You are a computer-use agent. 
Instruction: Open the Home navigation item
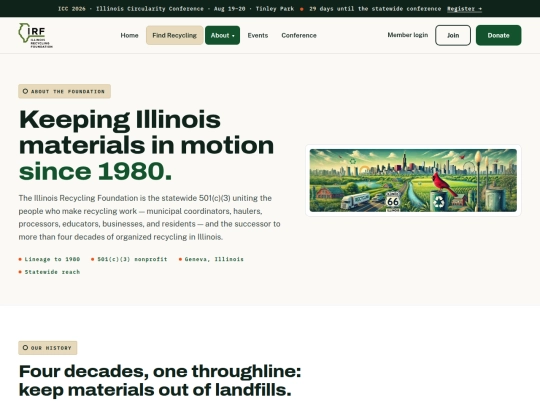point(129,35)
